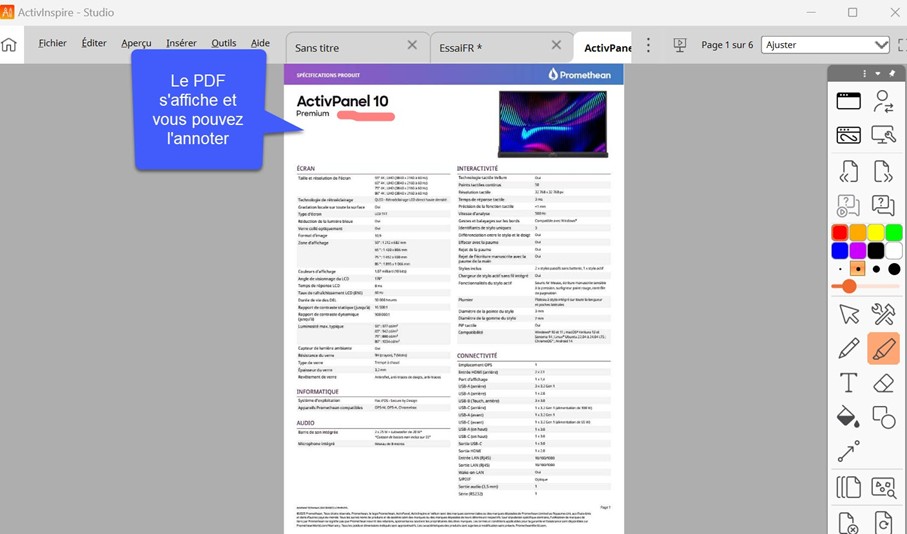
Task: Click the clear page icon
Action: [849, 522]
